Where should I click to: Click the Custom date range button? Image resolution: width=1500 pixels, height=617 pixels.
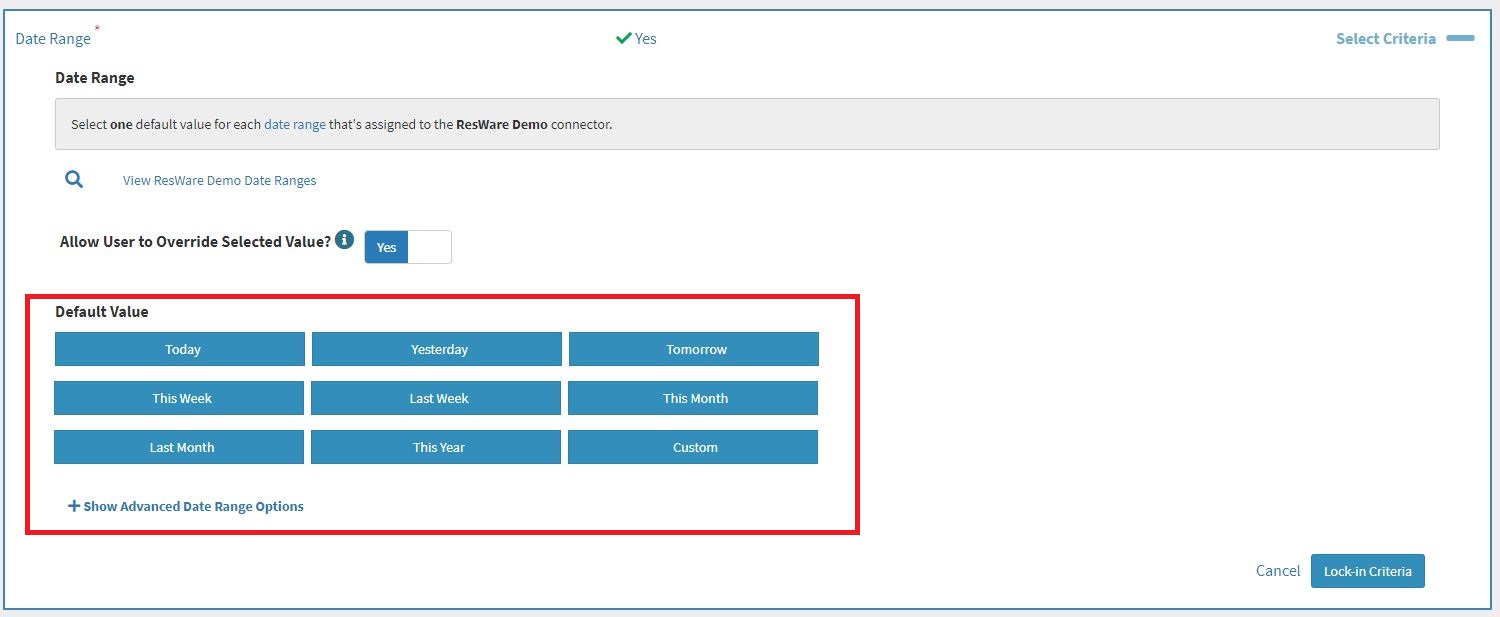click(693, 447)
